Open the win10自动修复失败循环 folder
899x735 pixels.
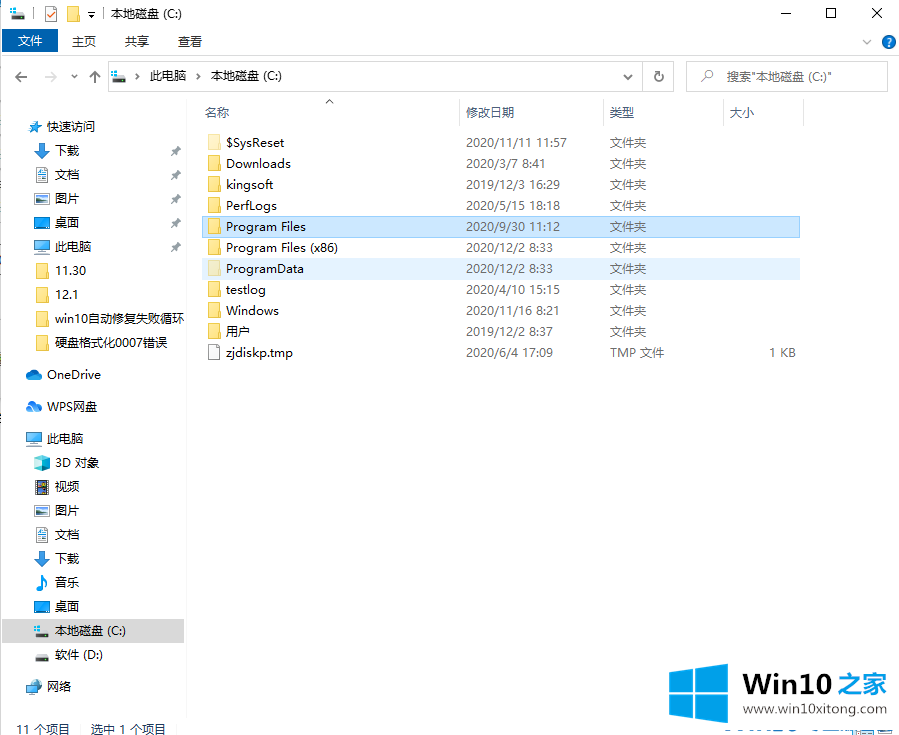(119, 319)
